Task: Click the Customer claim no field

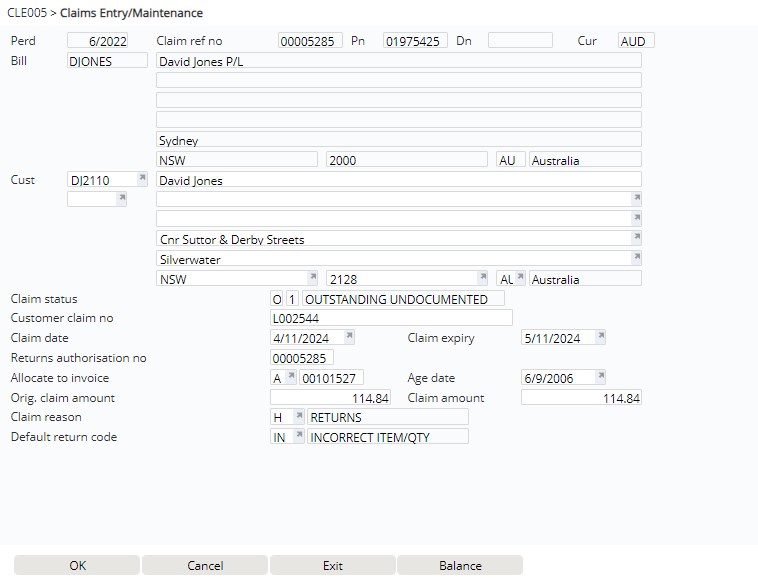Action: (391, 318)
